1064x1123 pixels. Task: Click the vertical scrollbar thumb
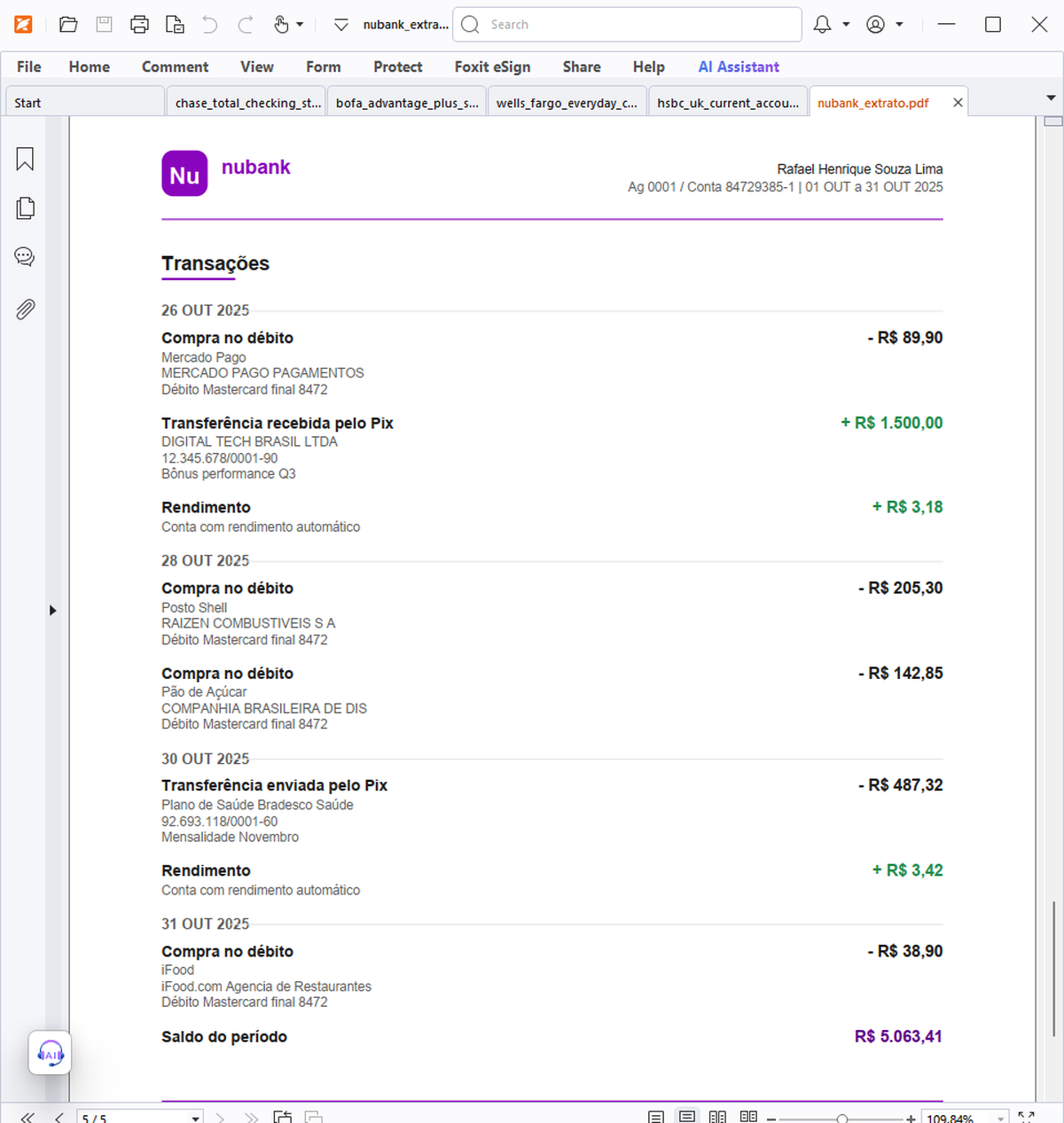1053,969
